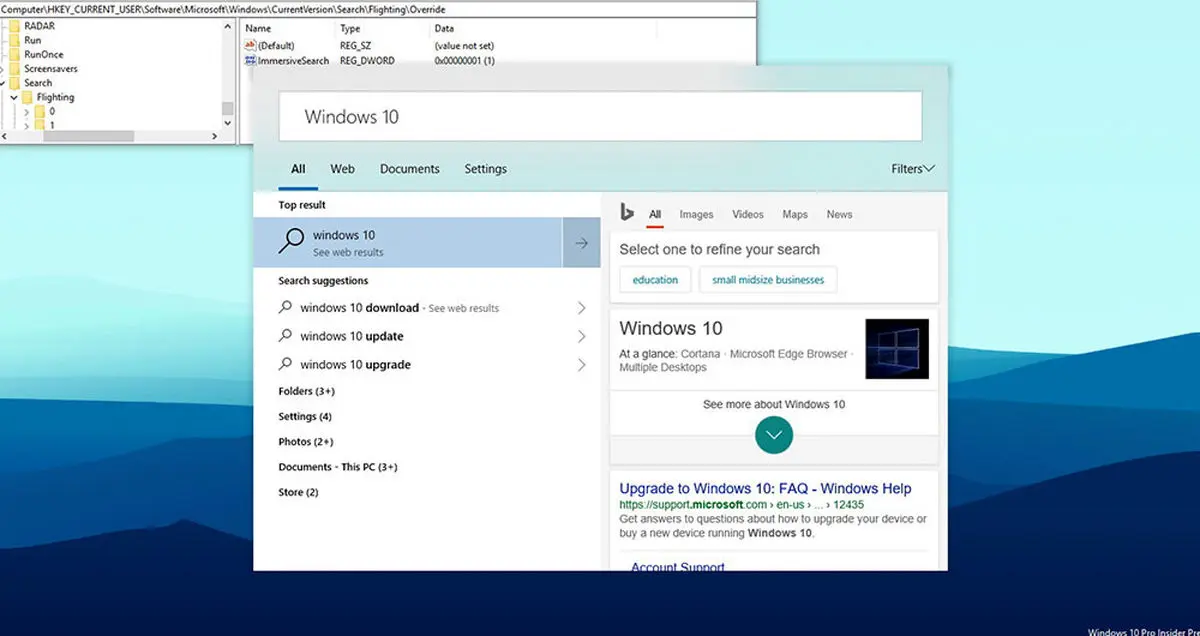The width and height of the screenshot is (1200, 636).
Task: Click the Bing logo icon
Action: point(627,213)
